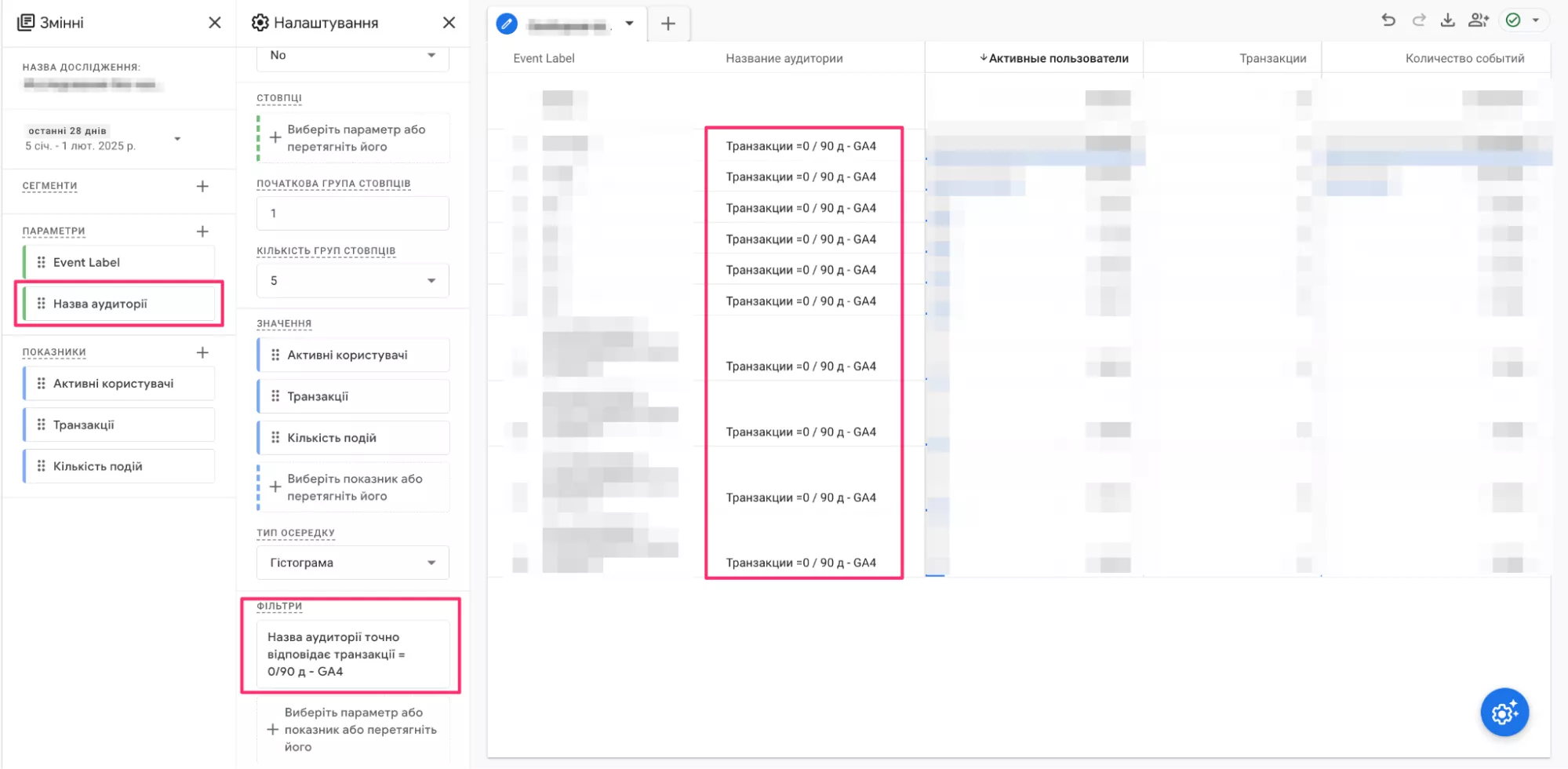This screenshot has width=1568, height=769.
Task: Click the initial column group input field
Action: click(353, 213)
